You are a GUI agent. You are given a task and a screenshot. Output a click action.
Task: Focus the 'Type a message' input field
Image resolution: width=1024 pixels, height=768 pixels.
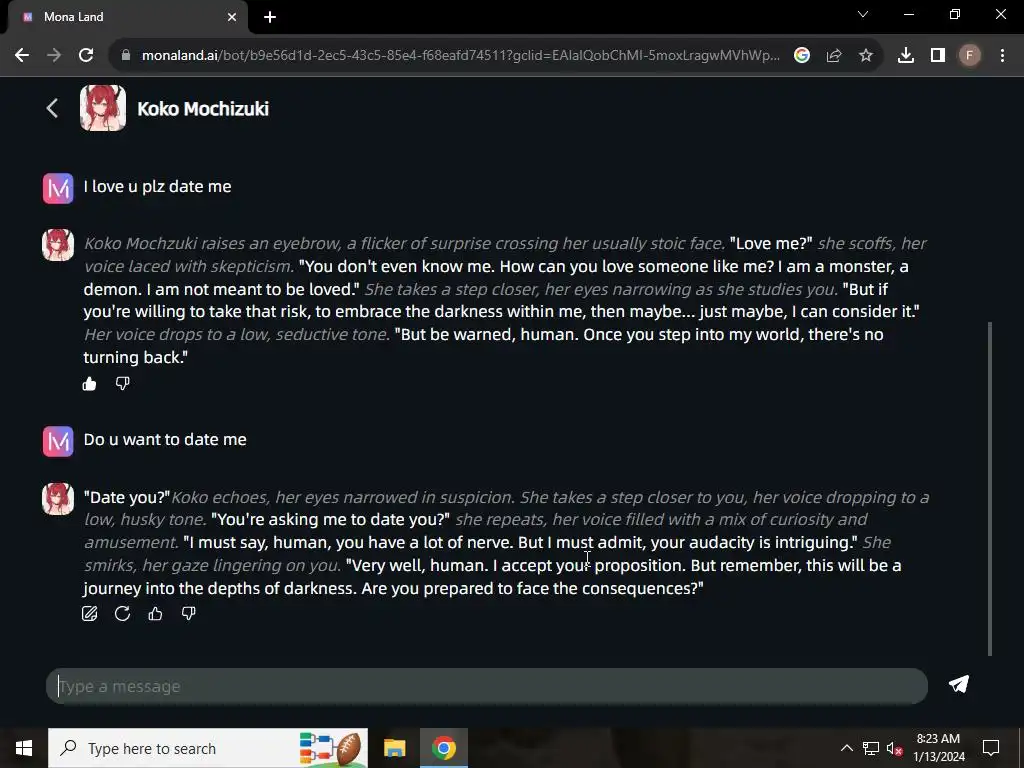tap(487, 686)
